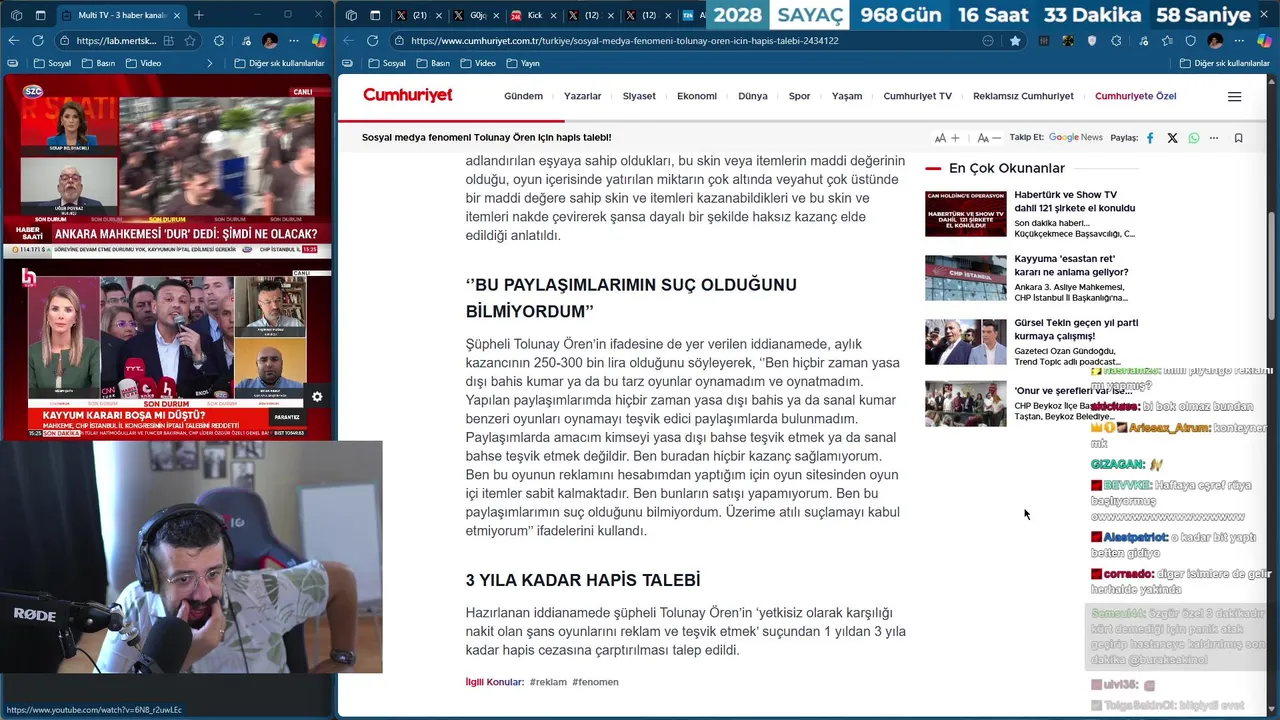The width and height of the screenshot is (1280, 720).
Task: Open the Extensions puzzle icon in right window
Action: point(1116,41)
